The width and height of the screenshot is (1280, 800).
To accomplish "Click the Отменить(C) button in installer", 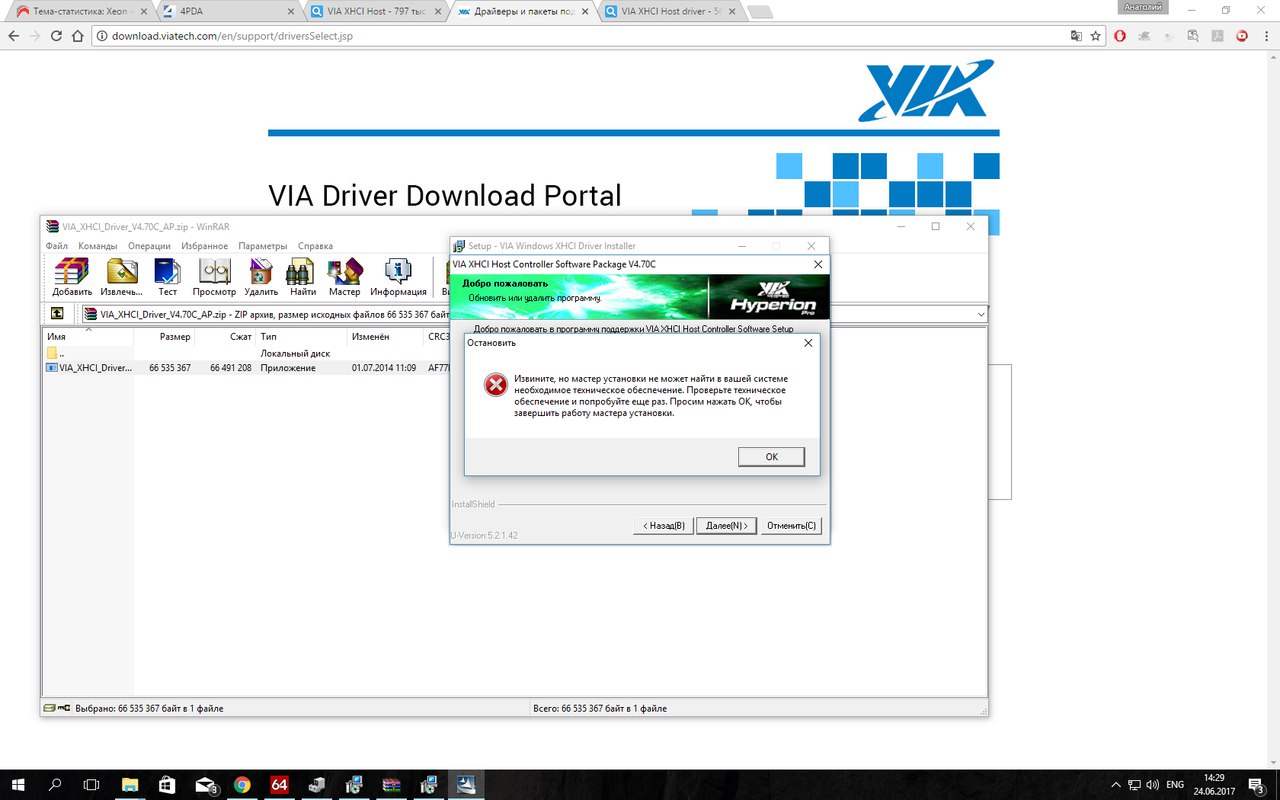I will pos(791,526).
